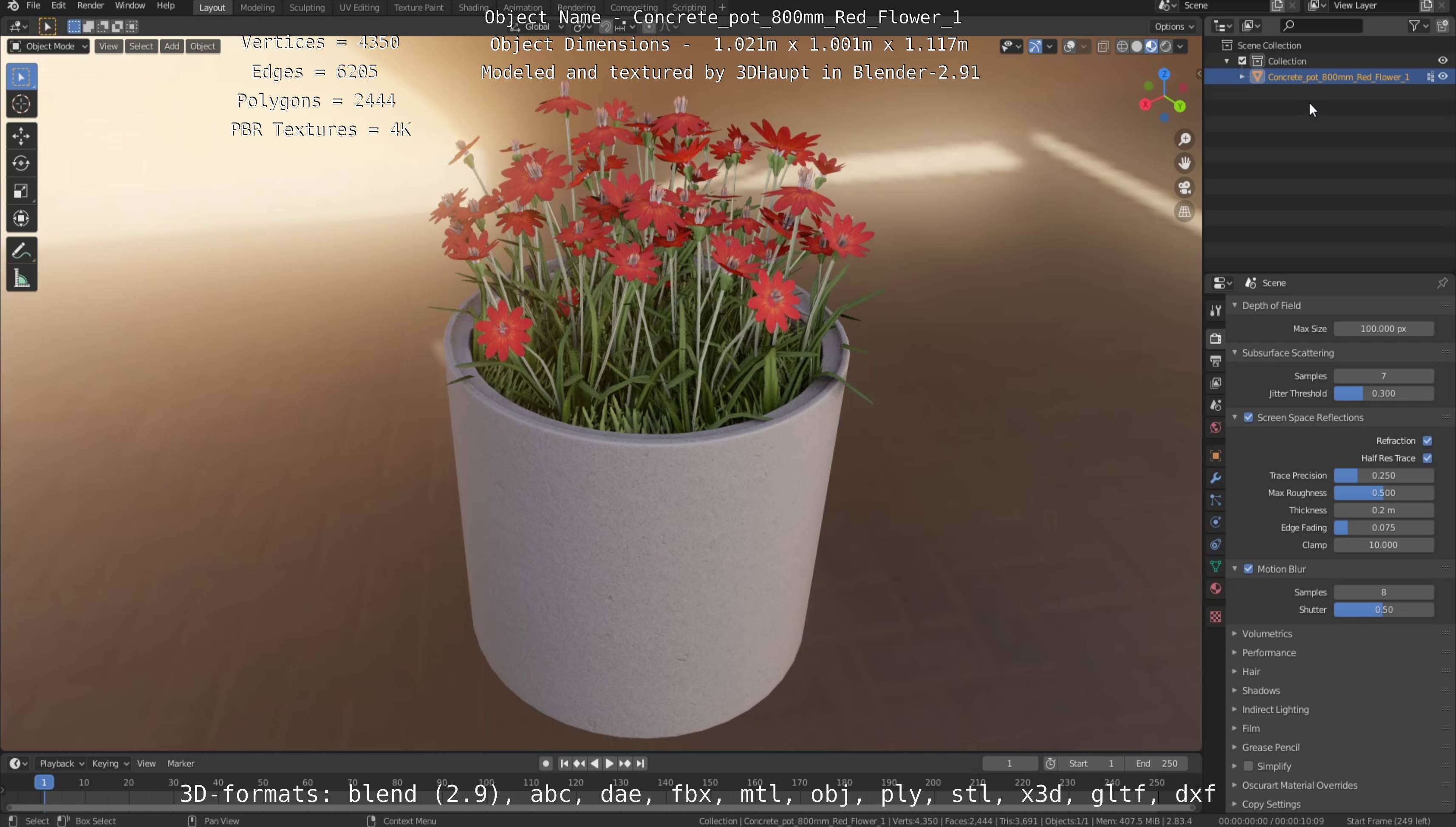Screen dimensions: 1456x827
Task: Open the Texture properties tab
Action: pyautogui.click(x=1215, y=617)
